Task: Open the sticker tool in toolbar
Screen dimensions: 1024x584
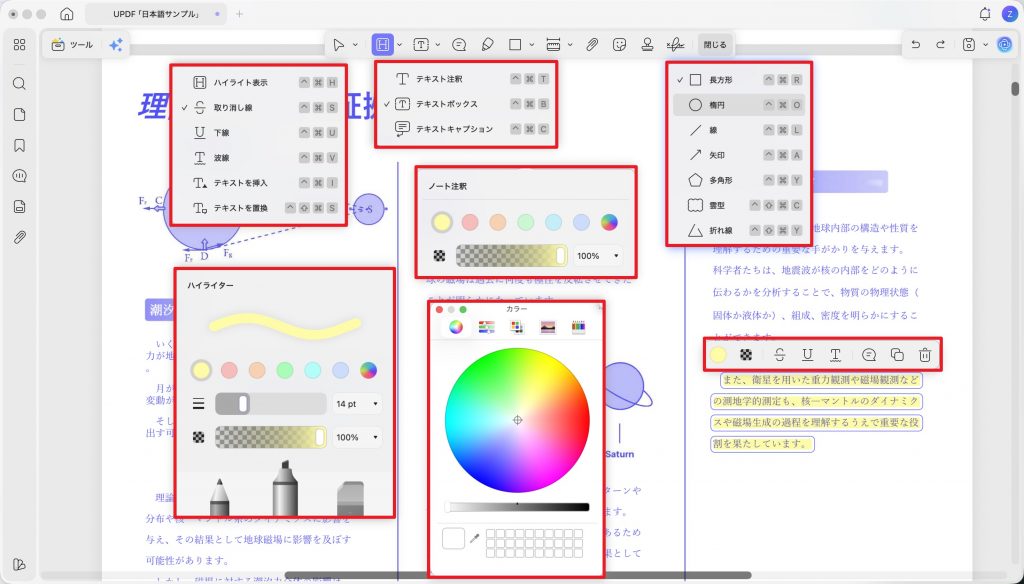Action: tap(620, 44)
